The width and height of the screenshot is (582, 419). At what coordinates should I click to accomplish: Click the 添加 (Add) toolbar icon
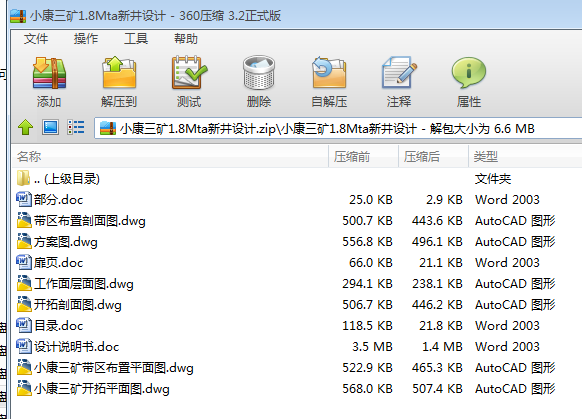[49, 73]
